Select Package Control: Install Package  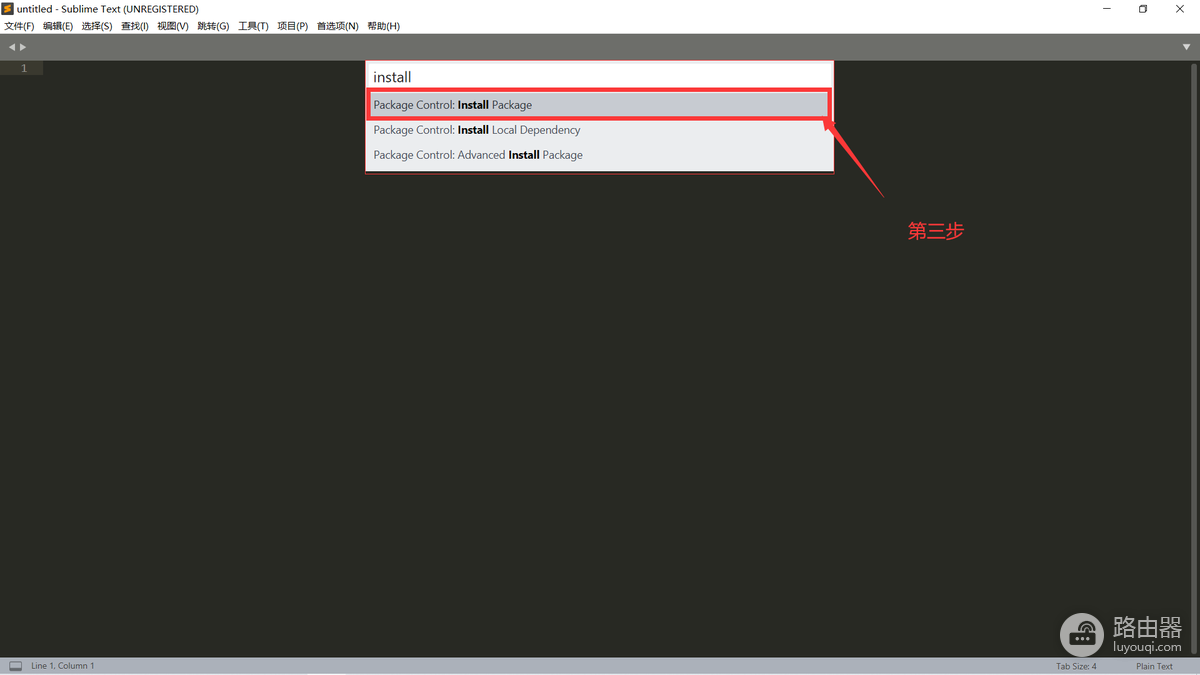(599, 105)
